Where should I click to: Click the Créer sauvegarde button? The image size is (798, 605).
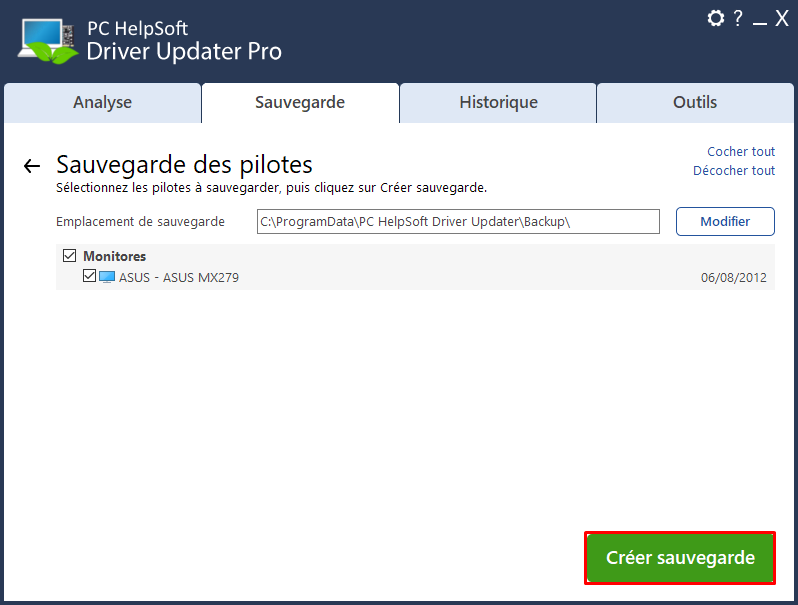click(x=680, y=558)
